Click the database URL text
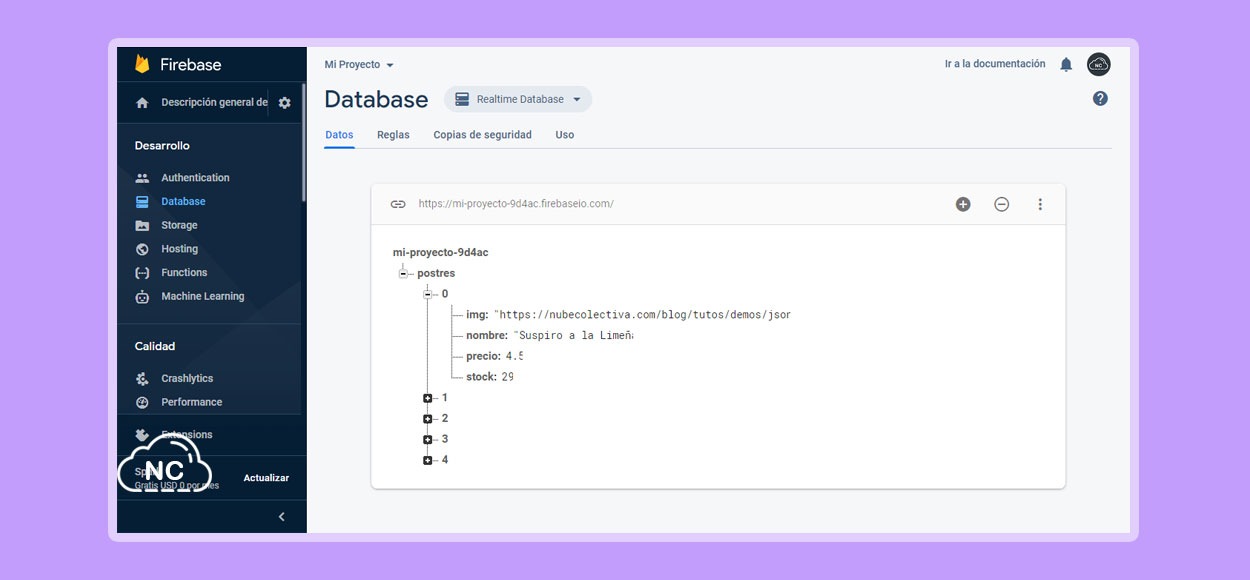Image resolution: width=1250 pixels, height=580 pixels. [516, 204]
